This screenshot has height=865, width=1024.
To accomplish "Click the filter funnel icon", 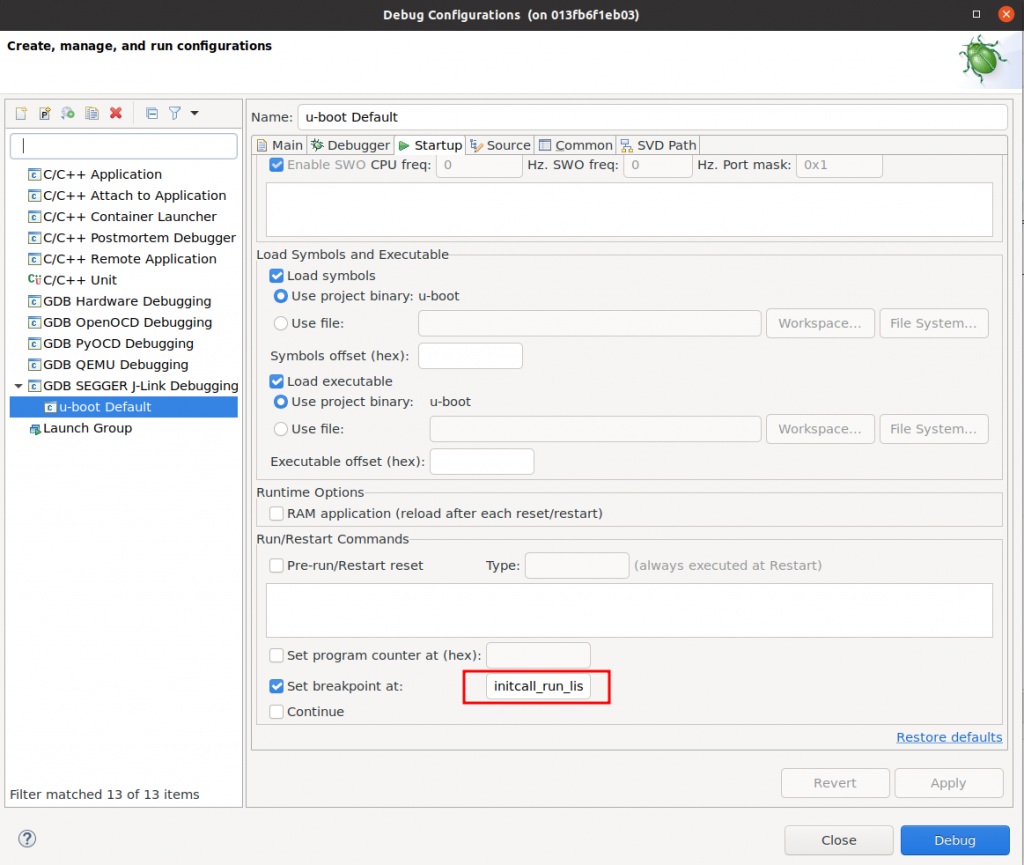I will pos(174,113).
